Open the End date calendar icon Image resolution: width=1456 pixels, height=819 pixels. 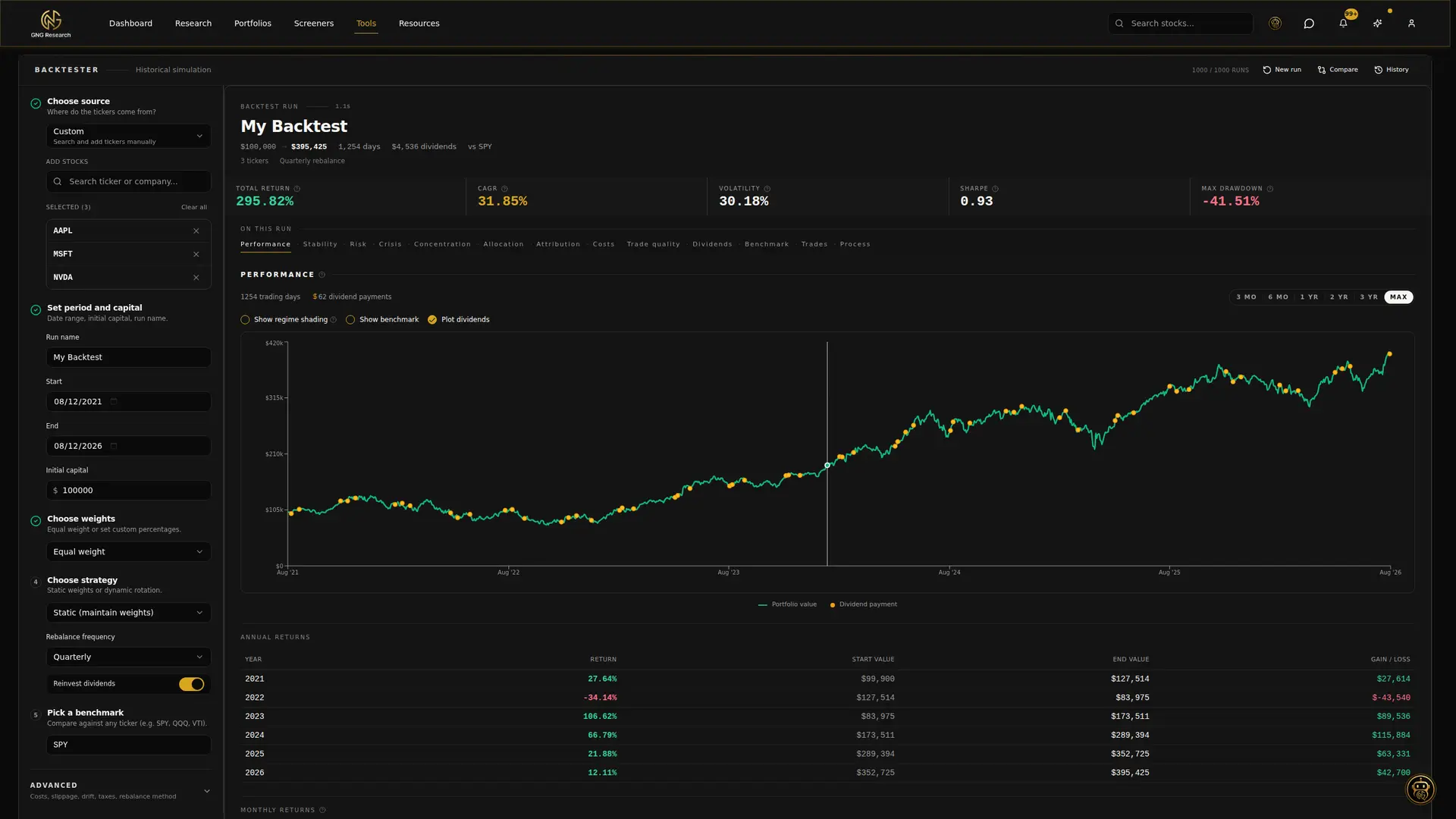115,447
